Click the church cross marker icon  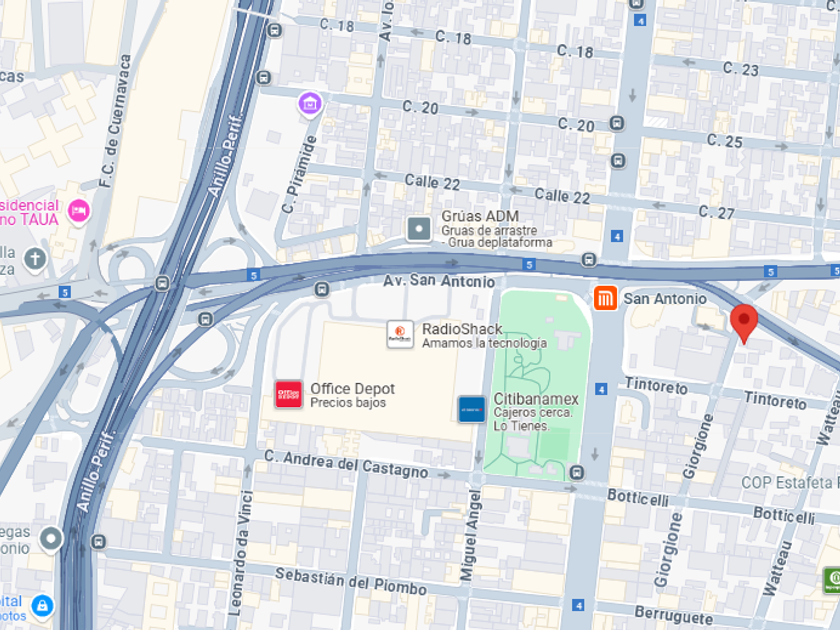(35, 259)
